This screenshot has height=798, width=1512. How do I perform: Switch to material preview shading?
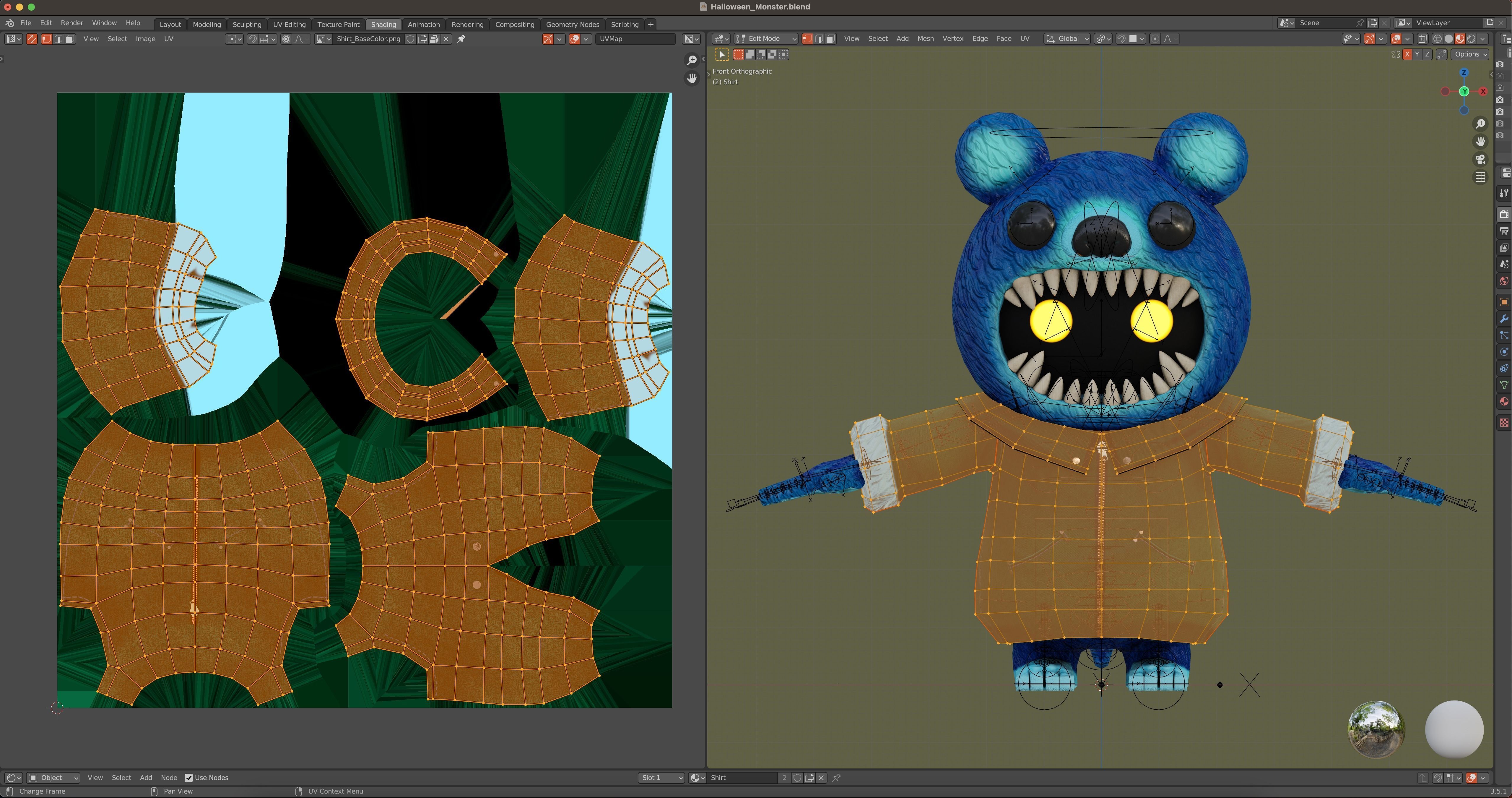point(1460,39)
